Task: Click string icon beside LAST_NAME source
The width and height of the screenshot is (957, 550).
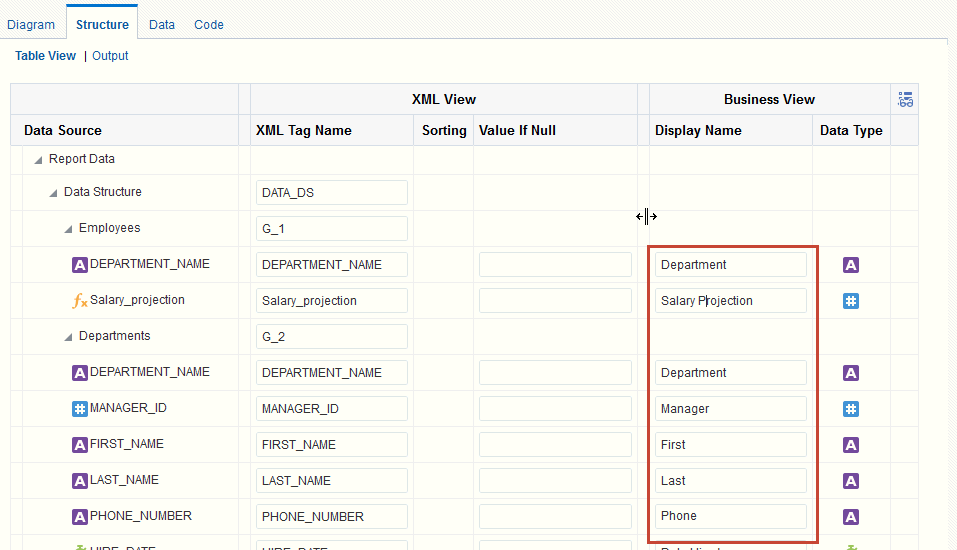Action: pos(80,481)
